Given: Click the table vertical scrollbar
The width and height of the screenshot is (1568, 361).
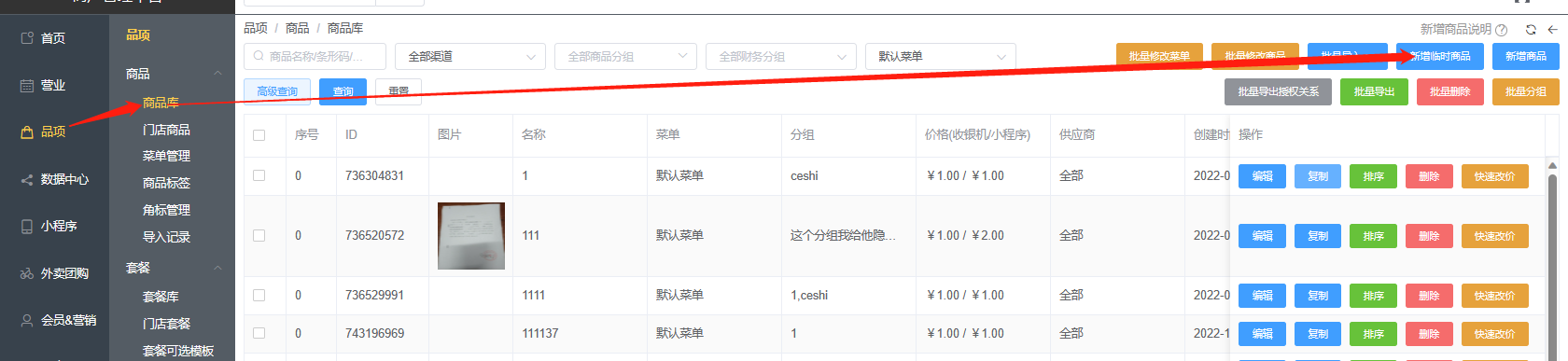Looking at the screenshot, I should click(1553, 261).
